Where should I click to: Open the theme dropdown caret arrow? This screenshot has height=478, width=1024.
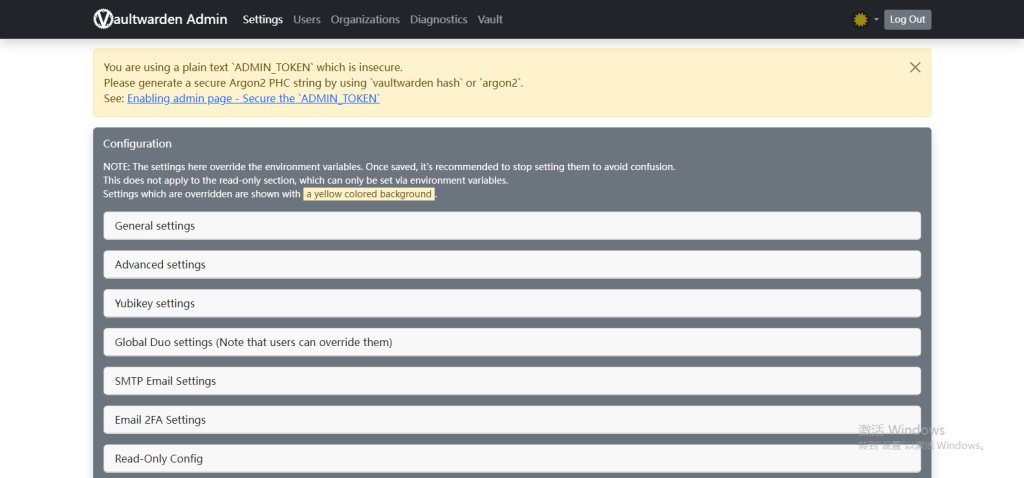pyautogui.click(x=876, y=19)
